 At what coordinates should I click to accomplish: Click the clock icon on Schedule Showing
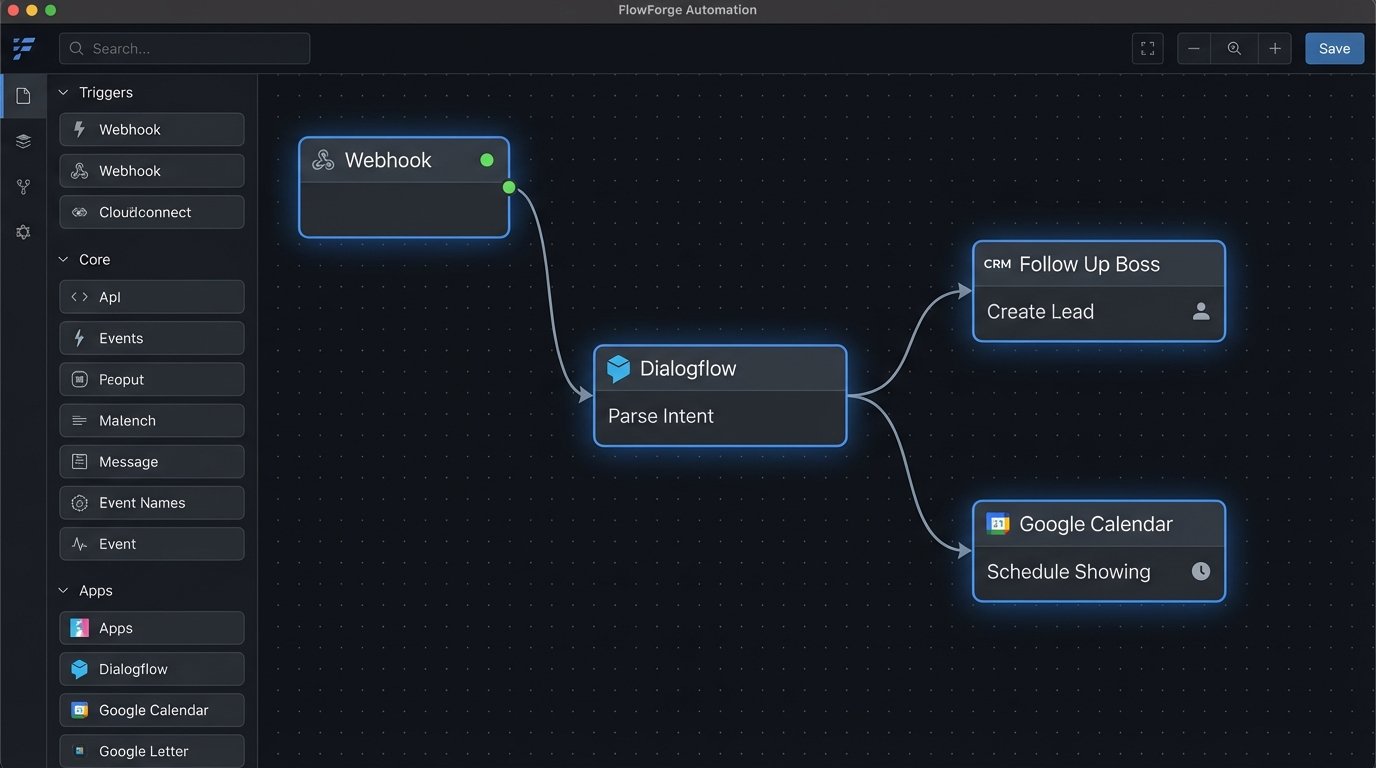[x=1201, y=571]
